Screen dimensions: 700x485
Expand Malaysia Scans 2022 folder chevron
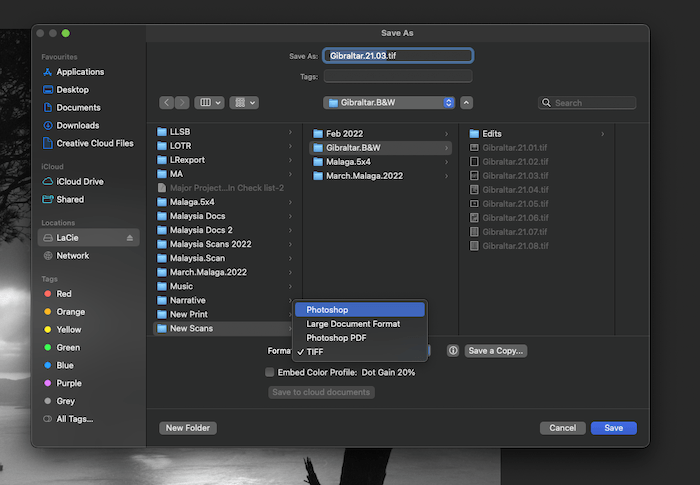point(291,244)
